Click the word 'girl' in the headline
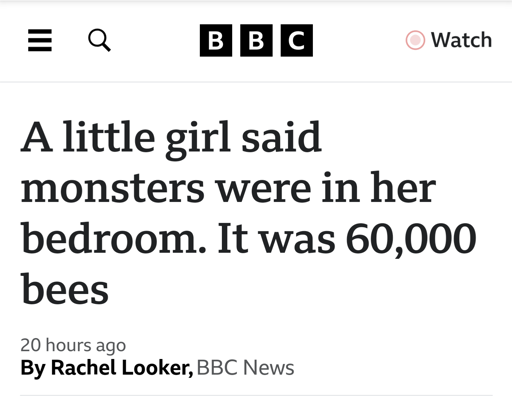The height and width of the screenshot is (396, 512). [x=198, y=141]
